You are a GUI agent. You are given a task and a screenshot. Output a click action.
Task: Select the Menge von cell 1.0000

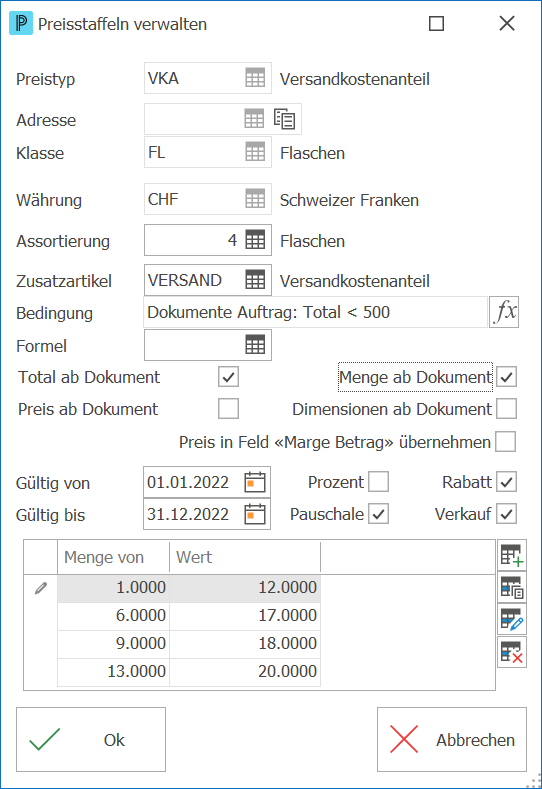(x=114, y=588)
